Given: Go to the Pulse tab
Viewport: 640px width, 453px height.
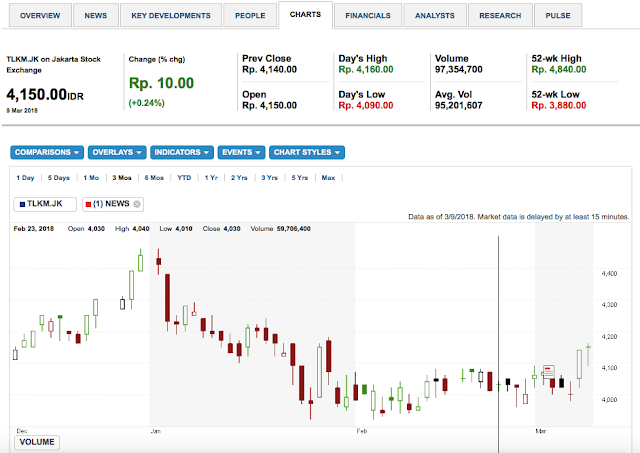Looking at the screenshot, I should (558, 16).
